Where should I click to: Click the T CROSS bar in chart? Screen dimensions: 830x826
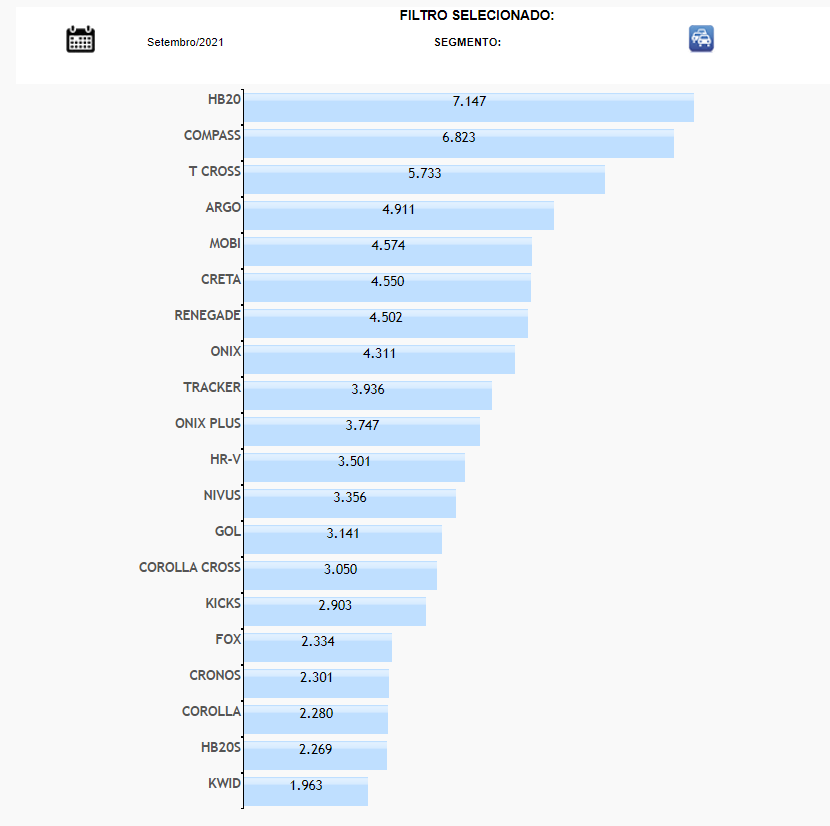(424, 179)
